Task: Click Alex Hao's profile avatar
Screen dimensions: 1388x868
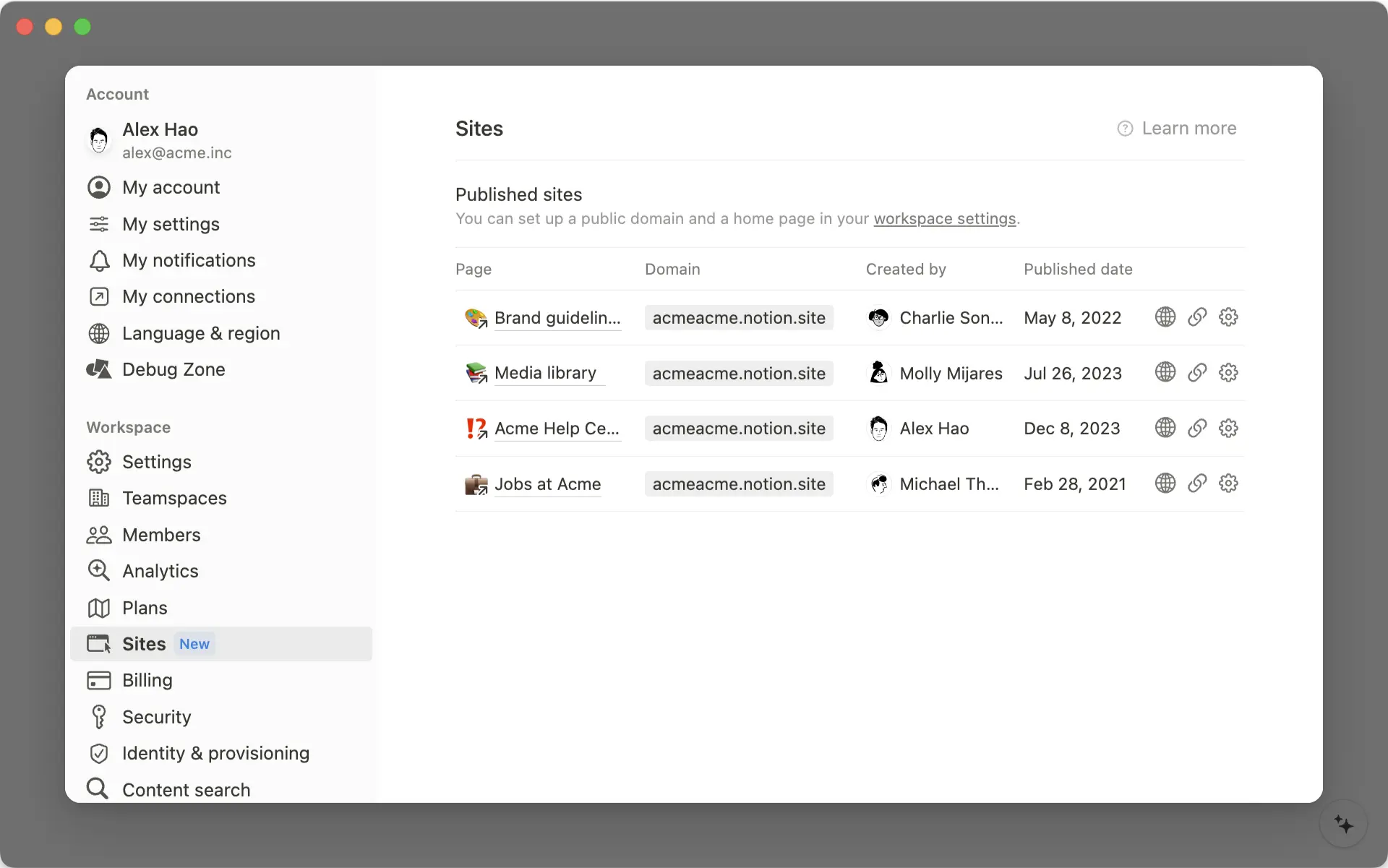Action: pos(99,139)
